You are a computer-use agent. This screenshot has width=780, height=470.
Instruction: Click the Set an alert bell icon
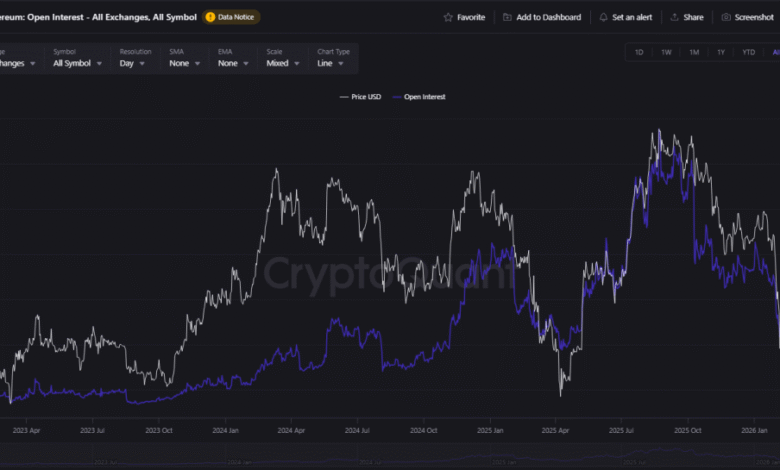click(604, 17)
